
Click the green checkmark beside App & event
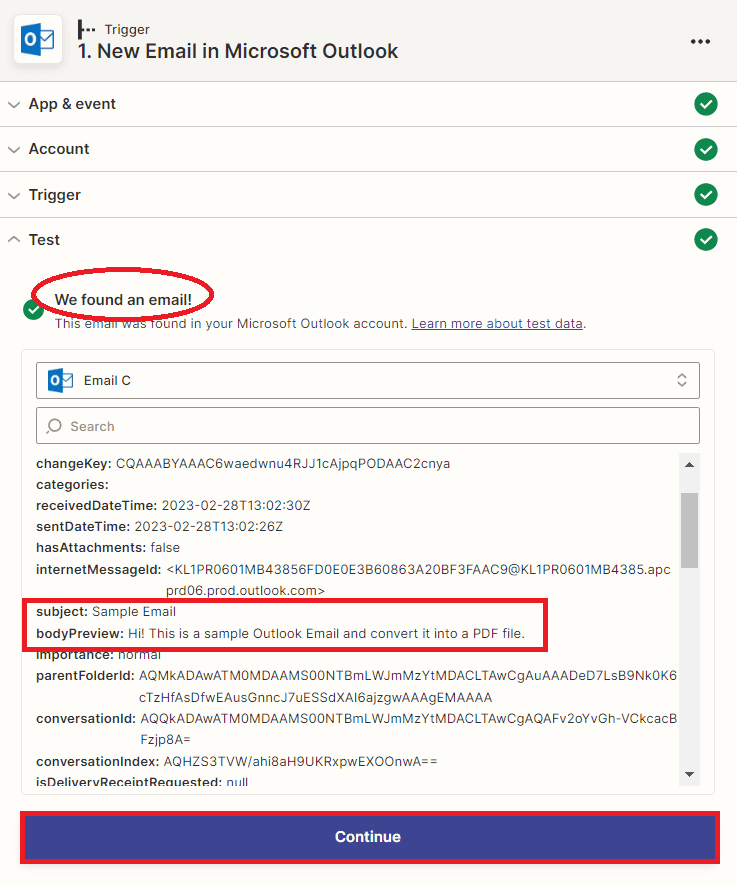click(x=706, y=104)
